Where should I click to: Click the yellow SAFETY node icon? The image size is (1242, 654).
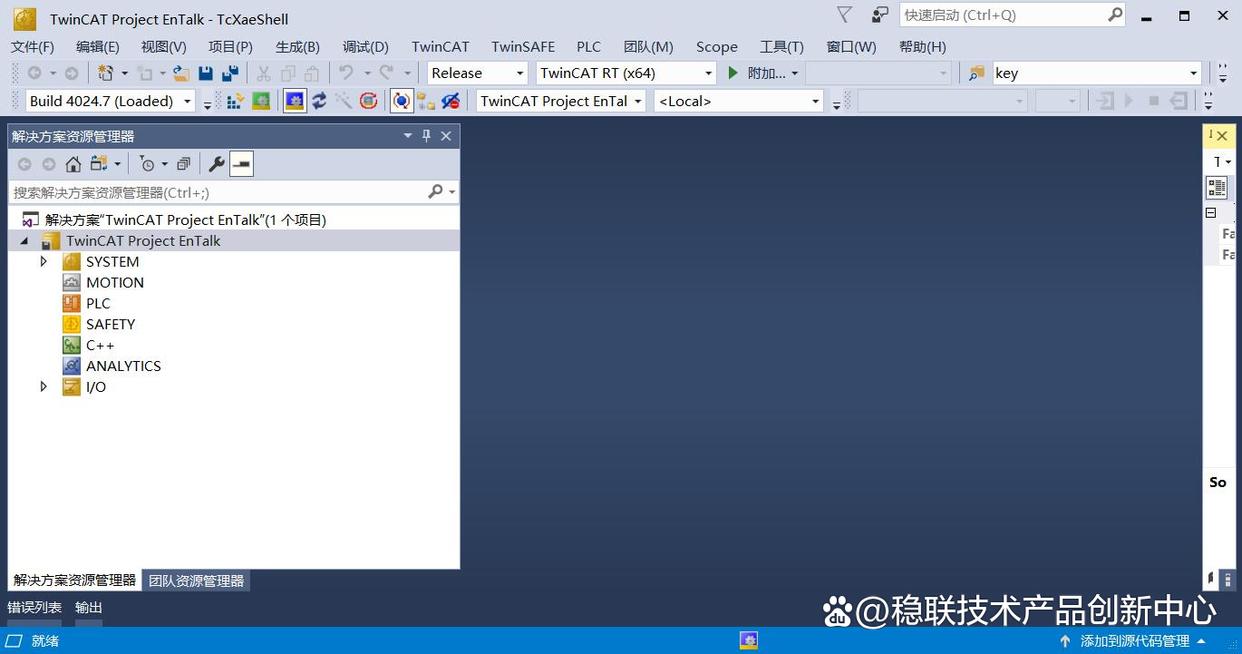pyautogui.click(x=71, y=325)
